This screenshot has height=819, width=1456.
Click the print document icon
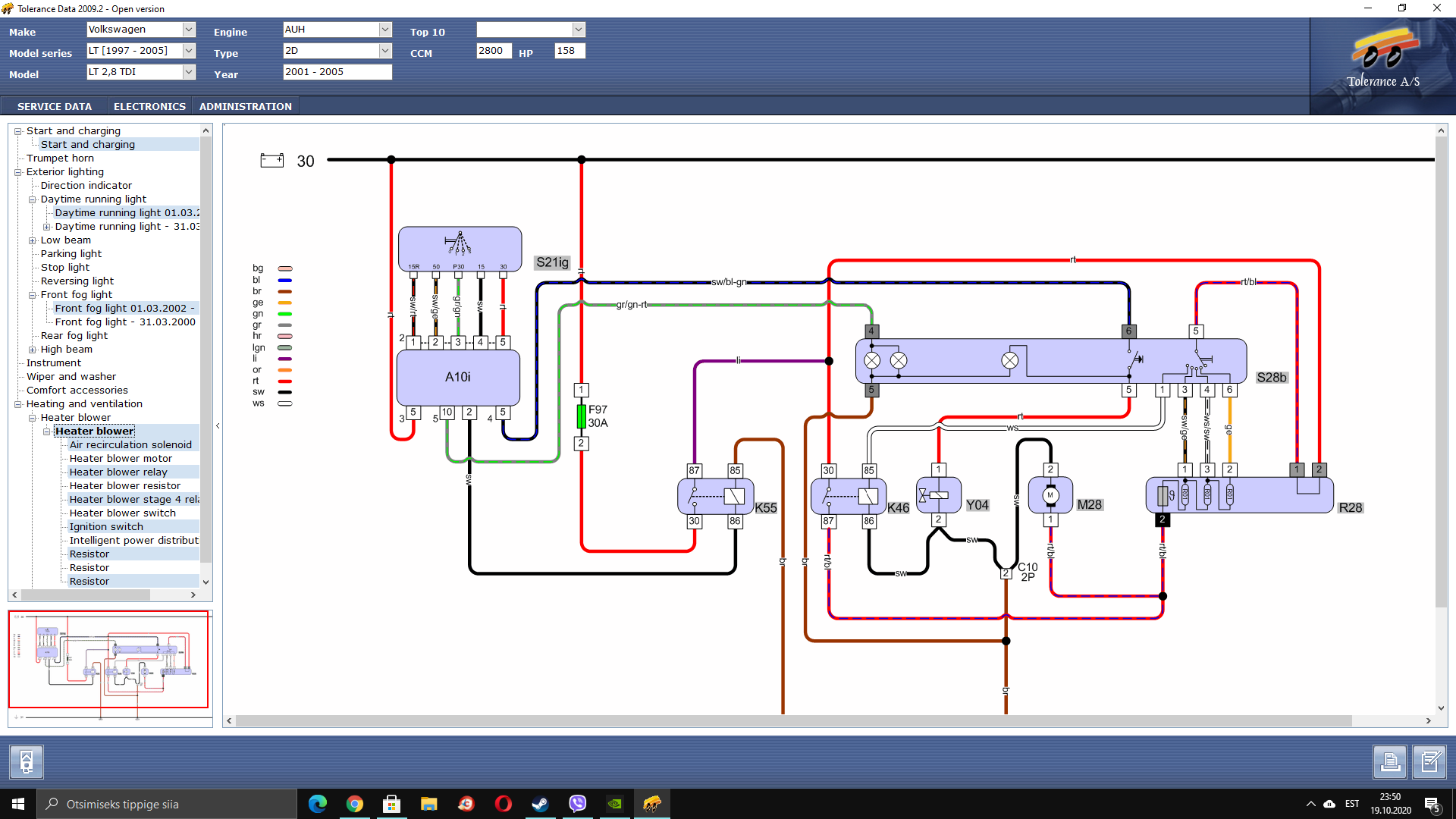coord(1390,761)
